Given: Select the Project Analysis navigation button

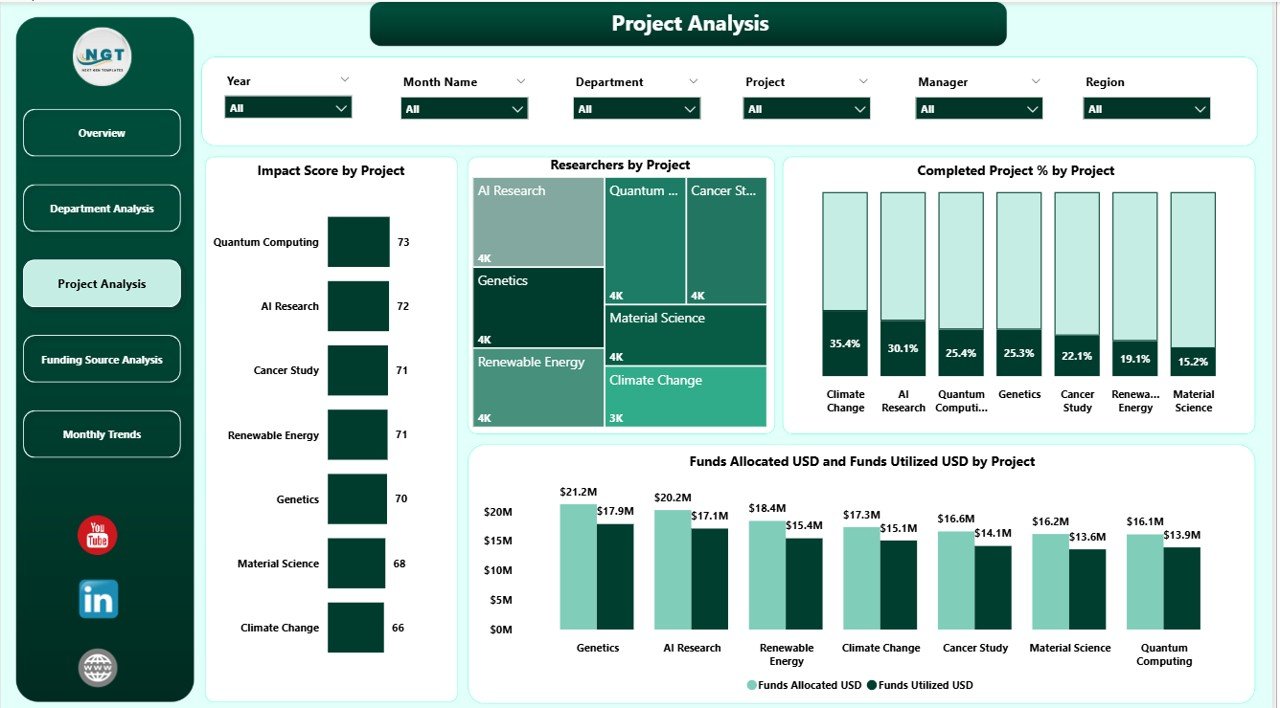Looking at the screenshot, I should [101, 283].
